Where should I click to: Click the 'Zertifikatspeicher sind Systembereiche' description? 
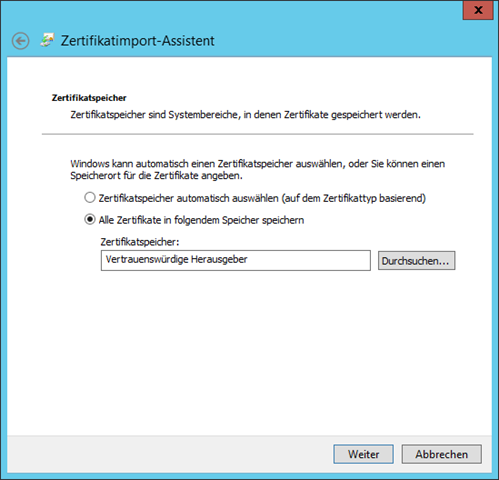coord(245,115)
